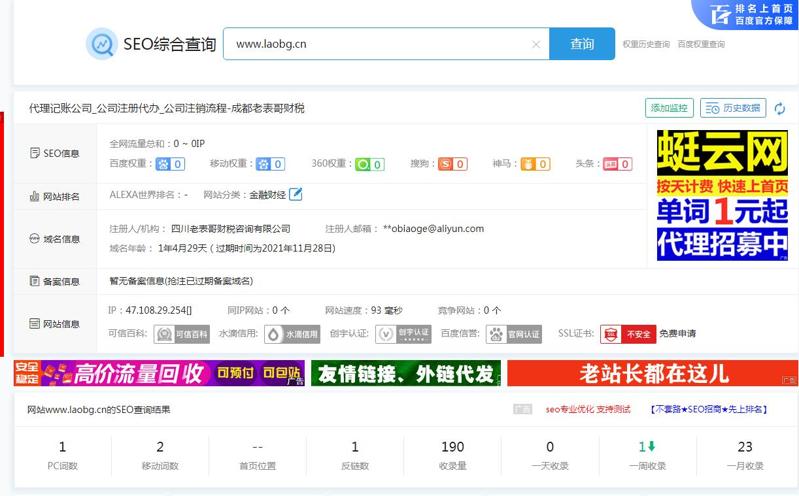Click the 360权重 green badge
Viewport: 799px width, 496px height.
pyautogui.click(x=370, y=164)
